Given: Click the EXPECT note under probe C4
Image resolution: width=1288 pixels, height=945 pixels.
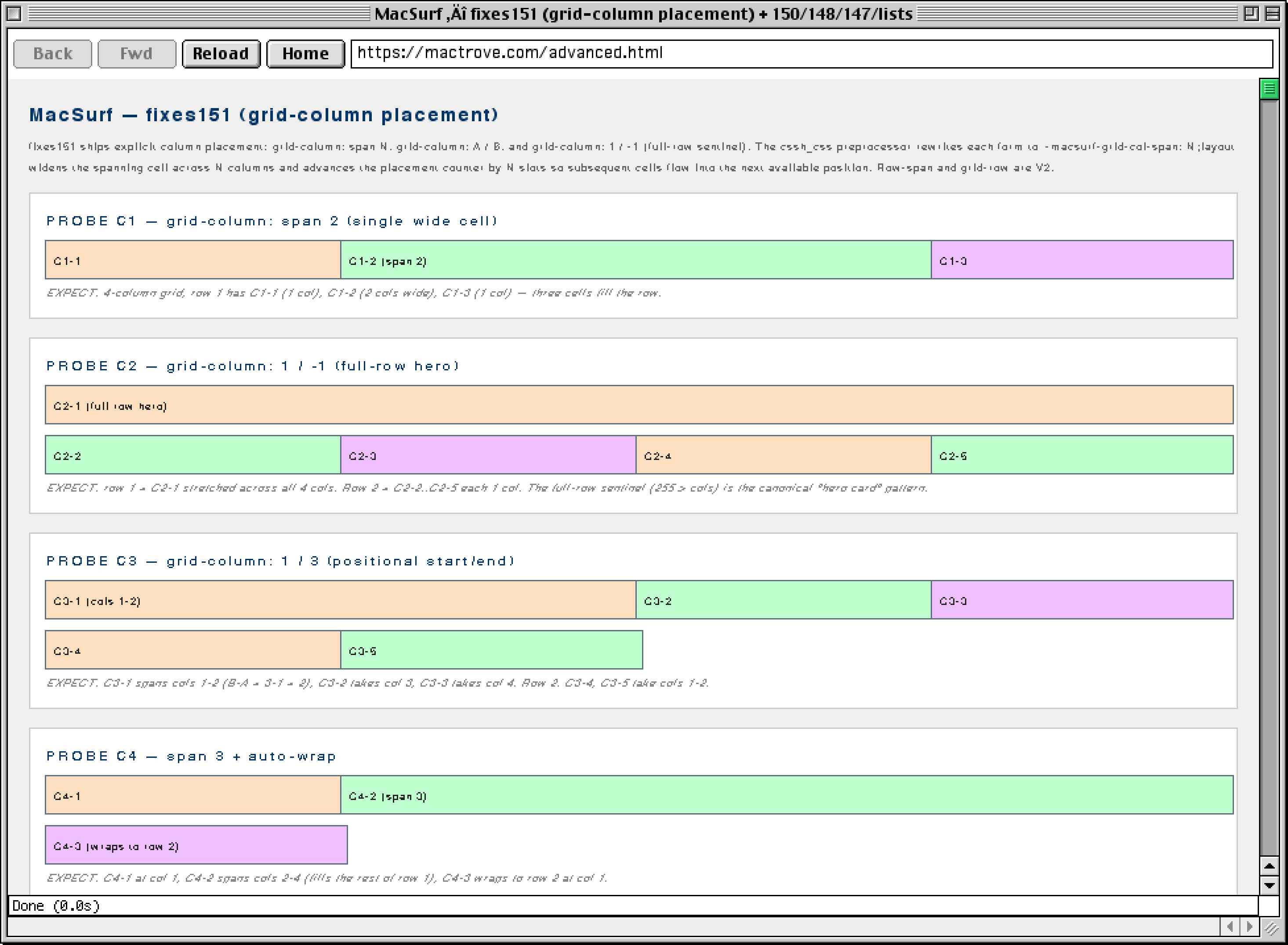Looking at the screenshot, I should (327, 878).
